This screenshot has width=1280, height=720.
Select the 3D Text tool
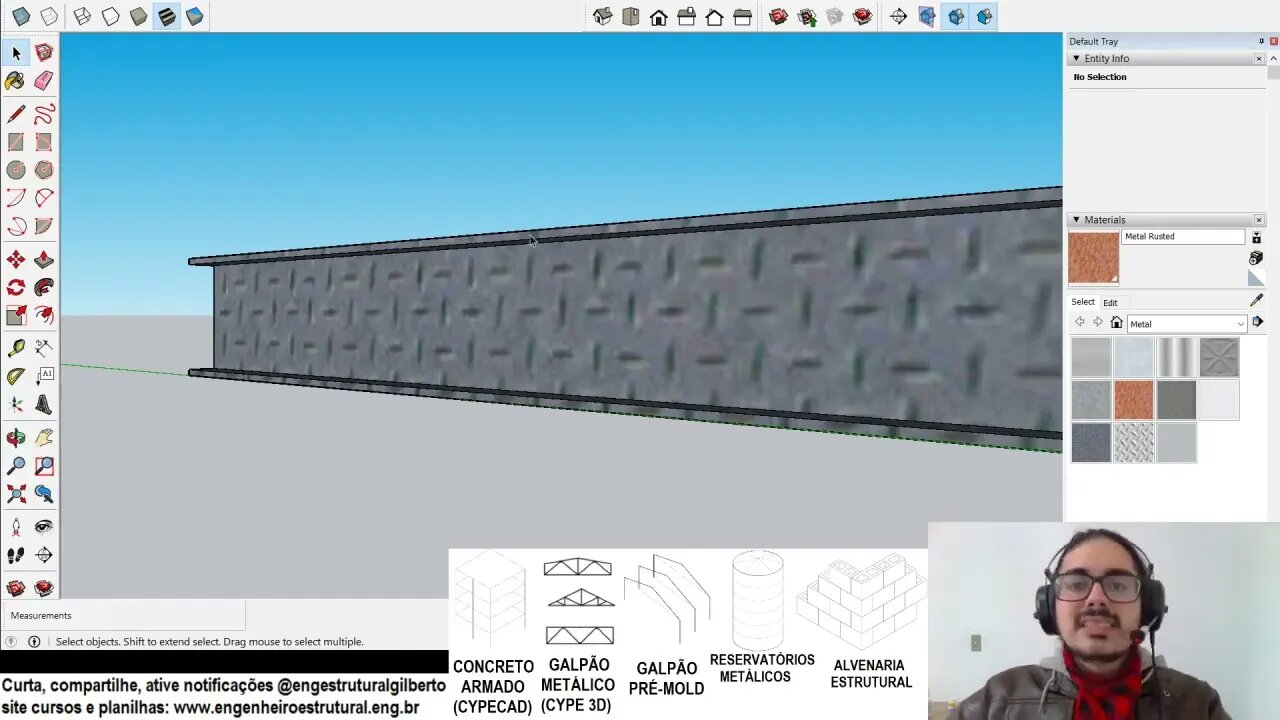44,405
